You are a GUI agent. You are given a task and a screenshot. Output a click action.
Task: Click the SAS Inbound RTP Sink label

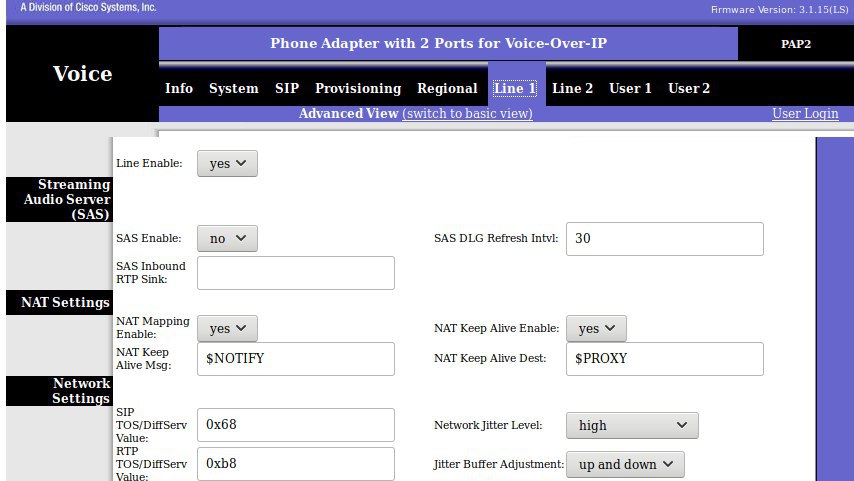coord(151,272)
